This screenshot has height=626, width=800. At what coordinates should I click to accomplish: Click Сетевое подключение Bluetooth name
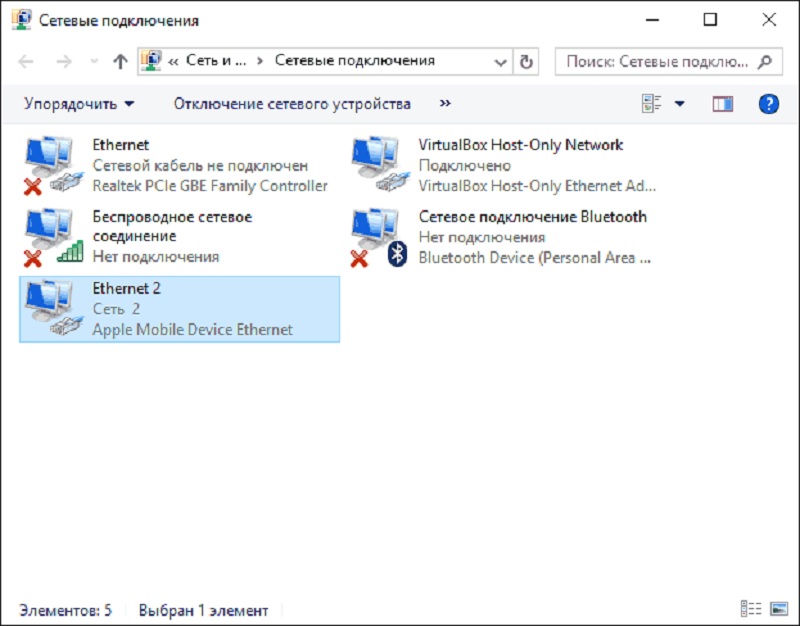(x=533, y=216)
